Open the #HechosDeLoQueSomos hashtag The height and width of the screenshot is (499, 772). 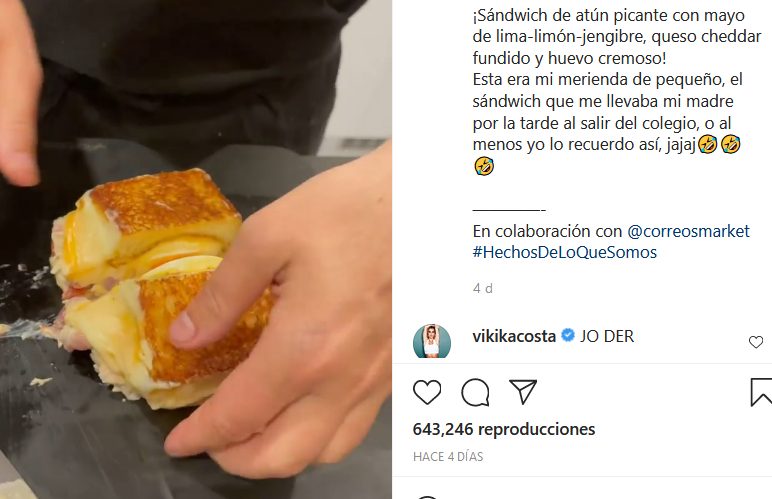tap(565, 252)
